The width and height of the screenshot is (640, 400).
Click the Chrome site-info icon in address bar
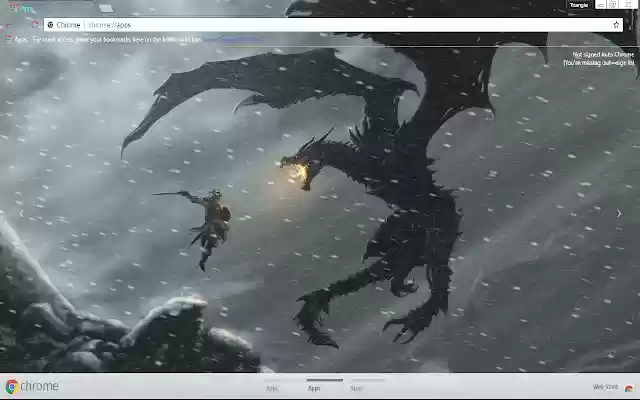[51, 25]
